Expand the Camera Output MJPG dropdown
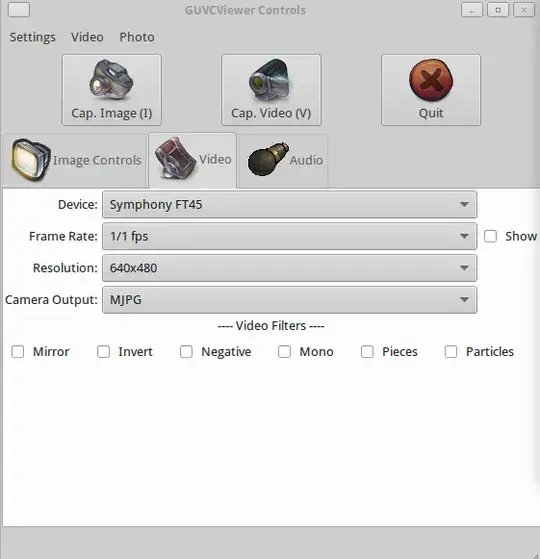This screenshot has width=540, height=559. pos(289,299)
